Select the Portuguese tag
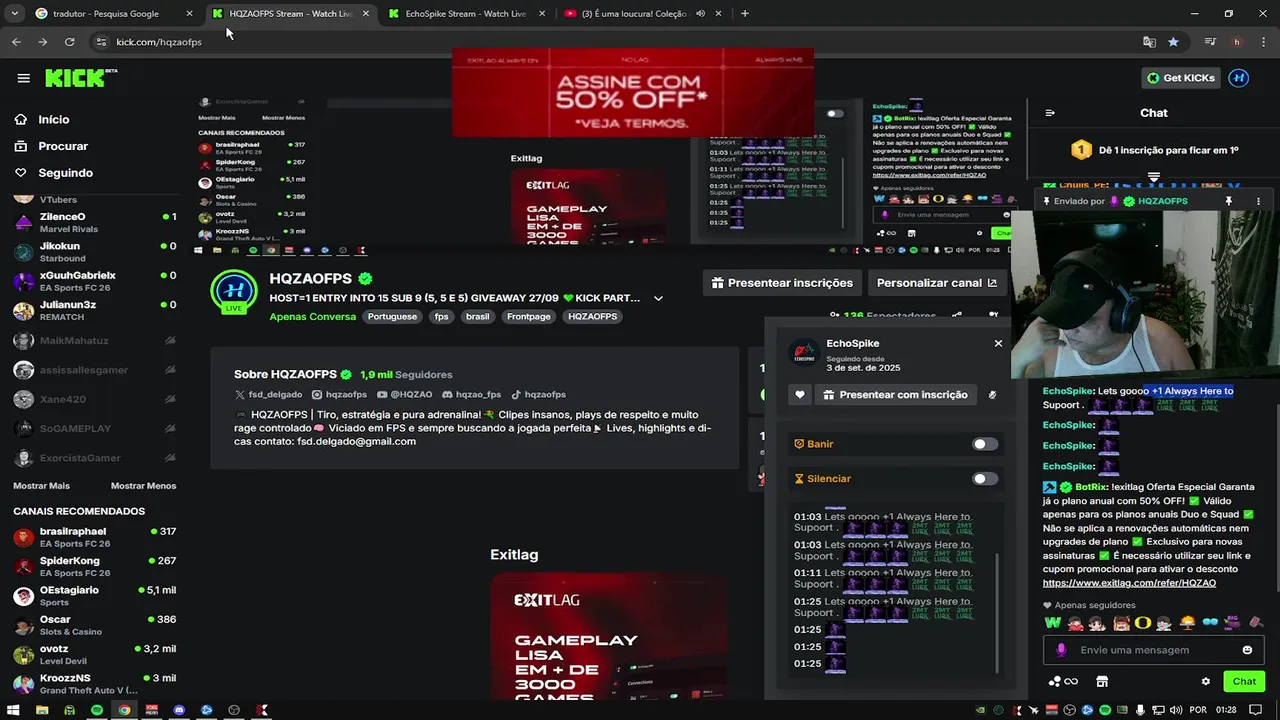The height and width of the screenshot is (720, 1280). point(392,316)
